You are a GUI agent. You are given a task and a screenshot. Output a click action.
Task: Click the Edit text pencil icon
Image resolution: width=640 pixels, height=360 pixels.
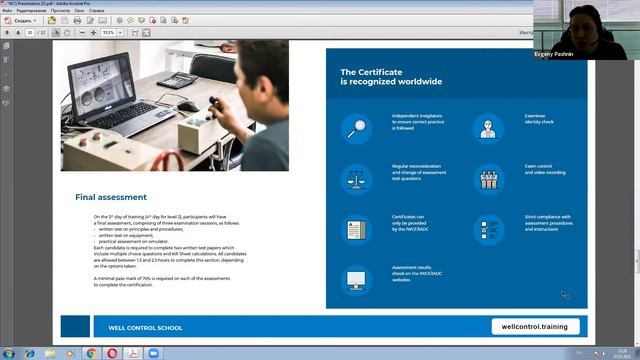pos(90,20)
